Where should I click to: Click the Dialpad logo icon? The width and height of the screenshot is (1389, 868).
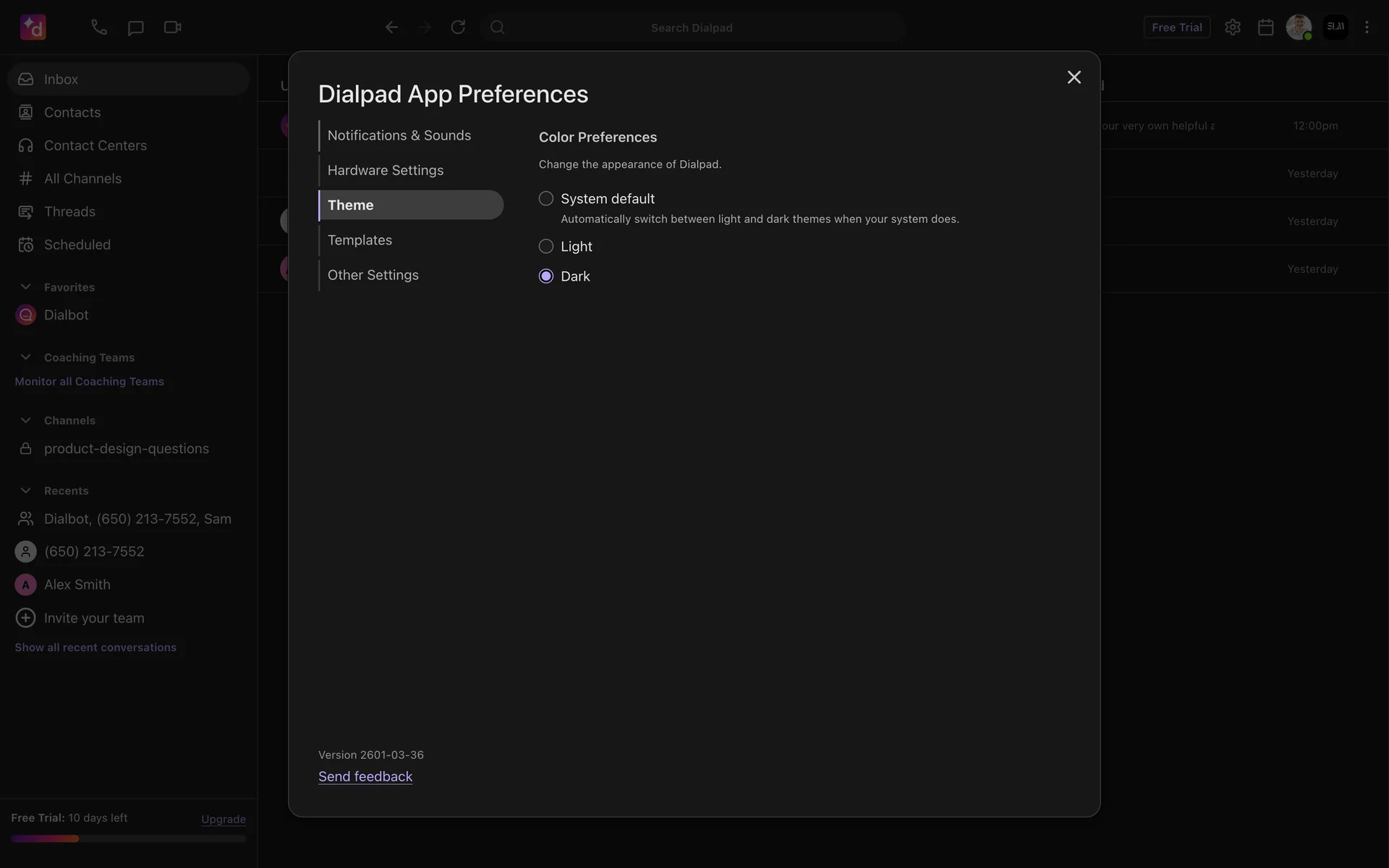click(x=33, y=27)
